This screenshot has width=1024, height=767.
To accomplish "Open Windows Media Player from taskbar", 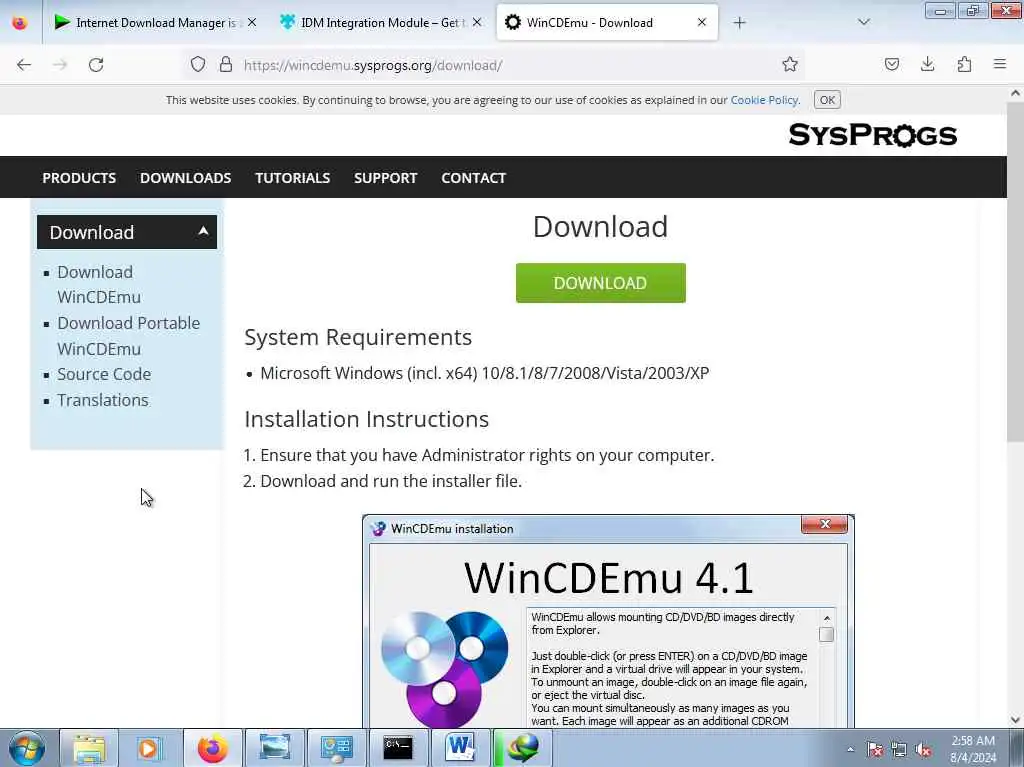I will 149,748.
